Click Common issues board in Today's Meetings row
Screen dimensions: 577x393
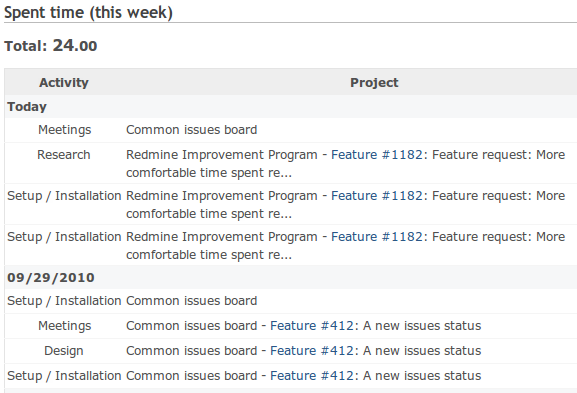click(191, 130)
